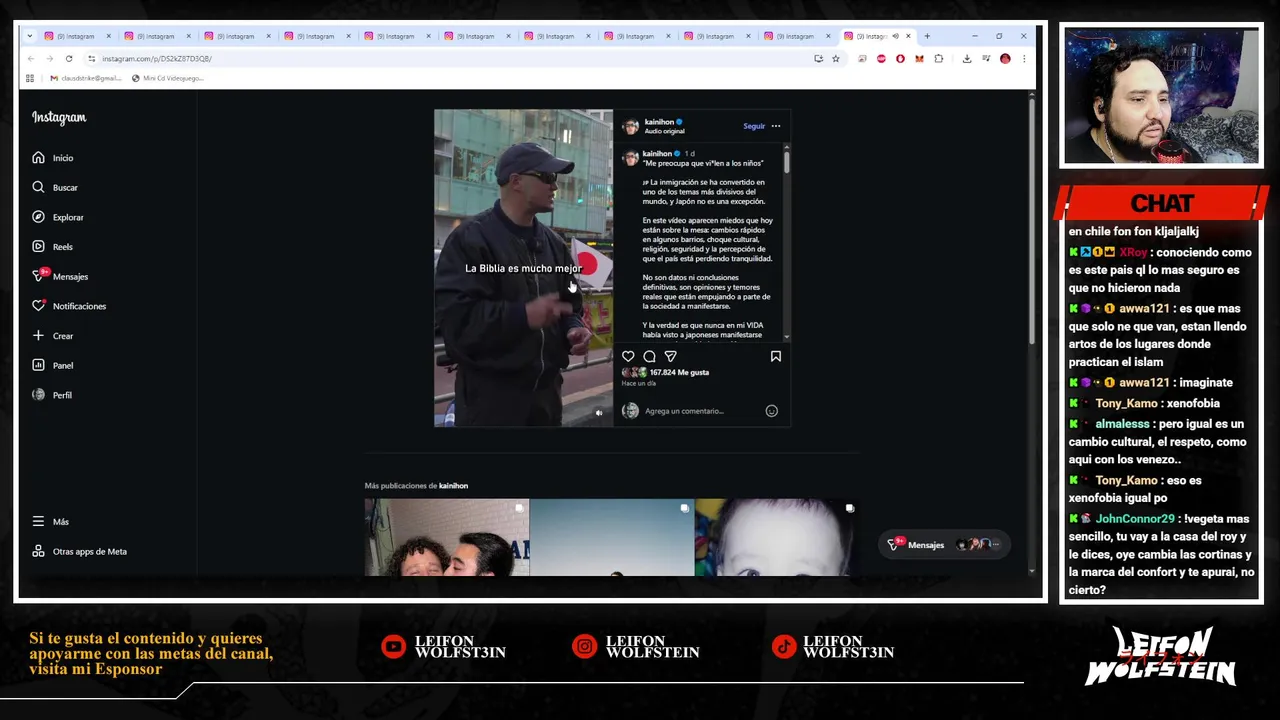This screenshot has height=720, width=1280.
Task: Open post more options three dots
Action: point(775,126)
